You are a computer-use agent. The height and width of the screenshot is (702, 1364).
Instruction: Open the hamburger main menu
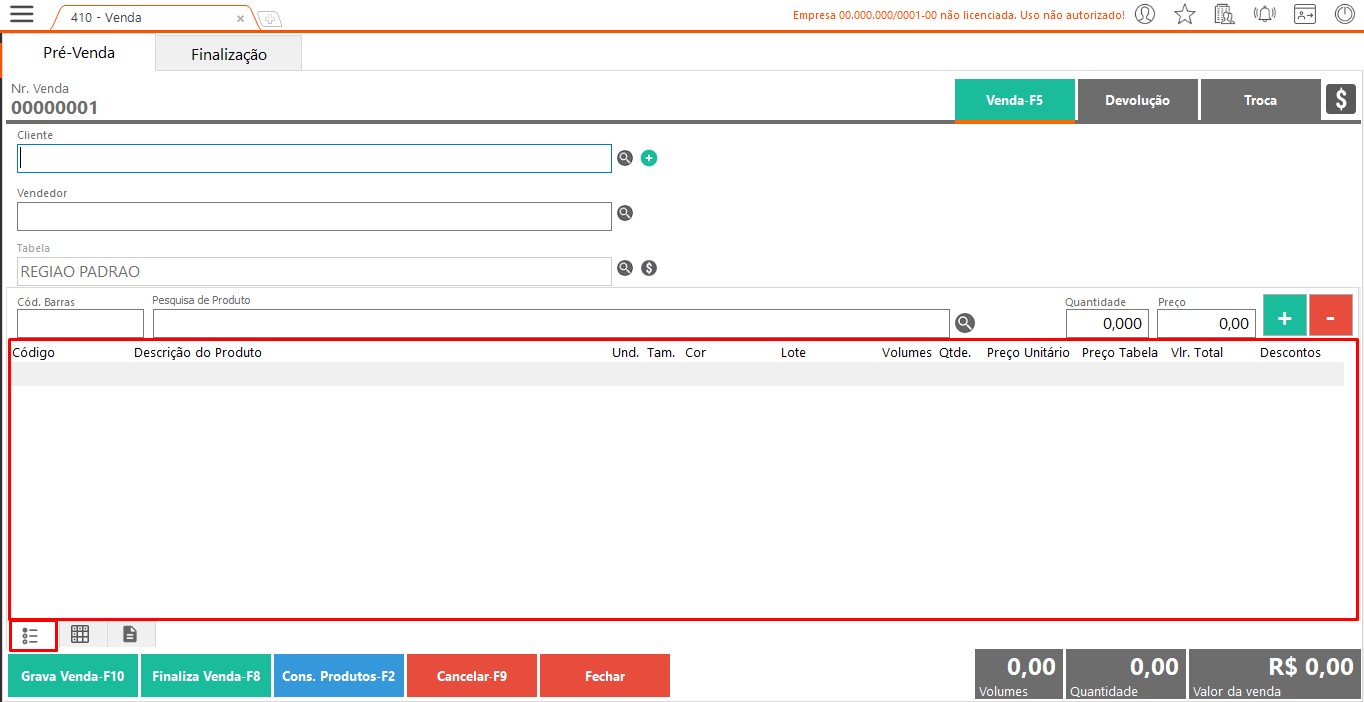coord(21,14)
